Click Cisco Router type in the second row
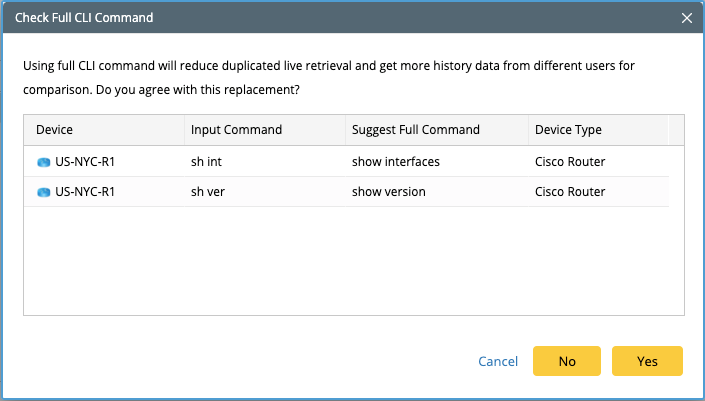This screenshot has height=401, width=705. (570, 192)
